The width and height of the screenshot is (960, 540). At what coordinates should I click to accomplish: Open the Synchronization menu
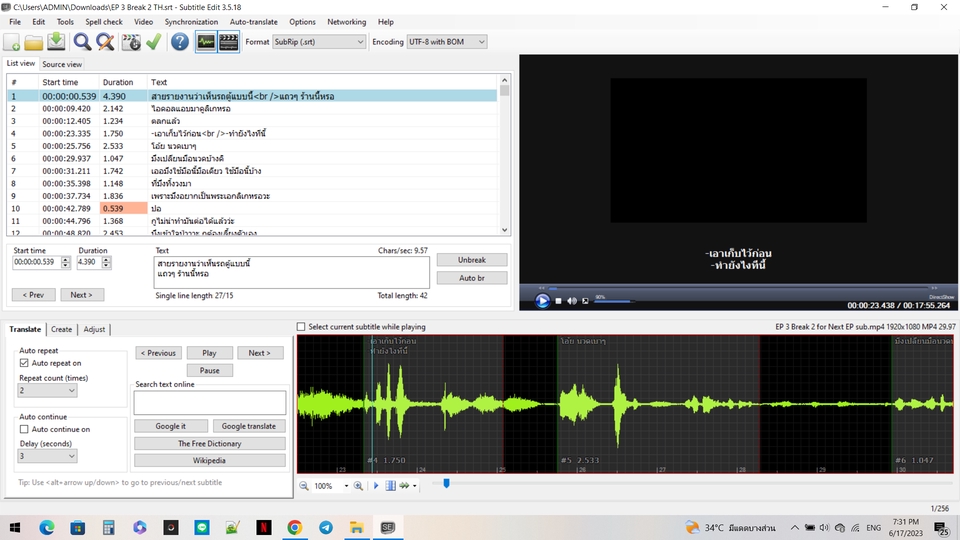click(191, 21)
